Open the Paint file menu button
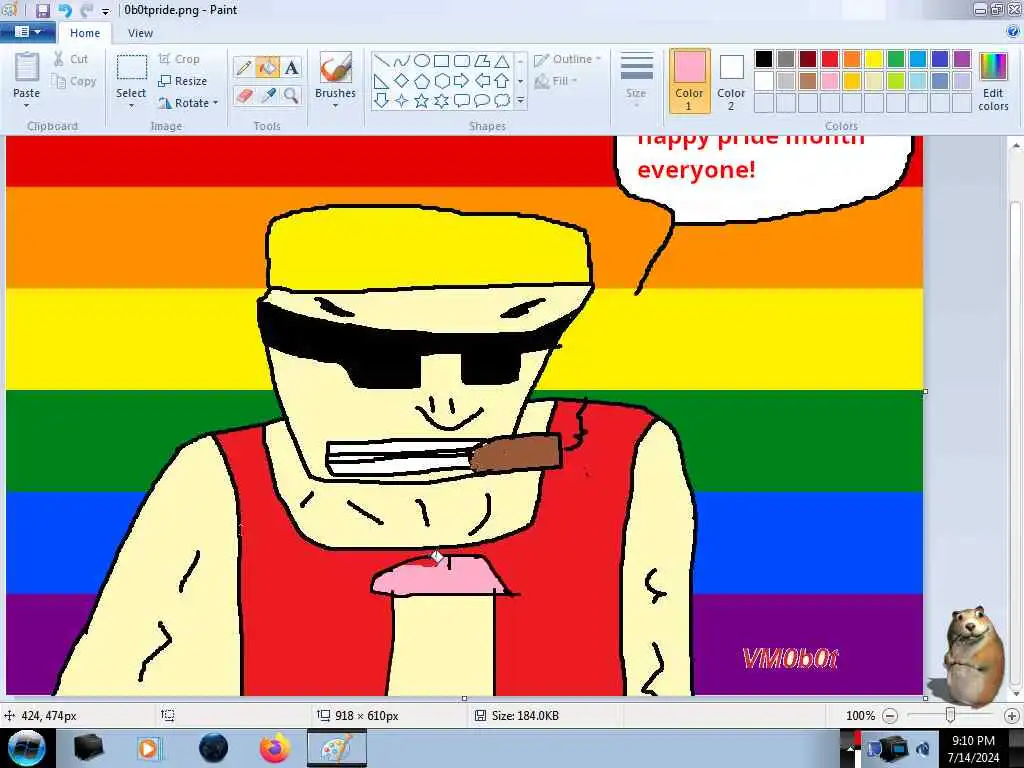 point(27,32)
